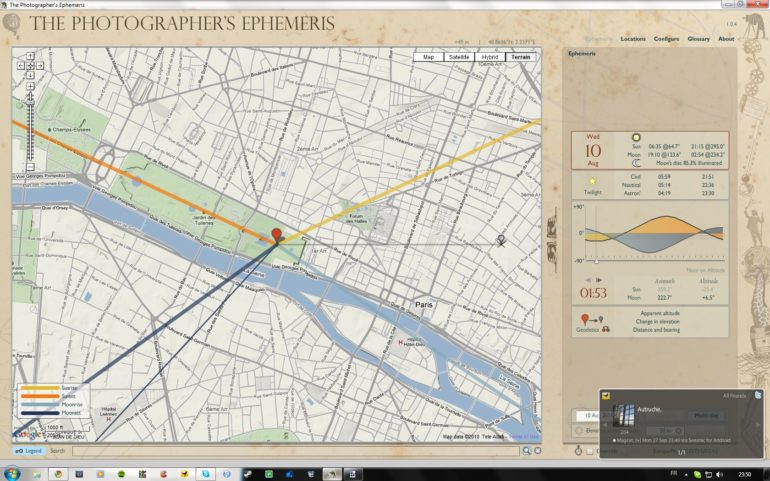
Task: Click the magnifier search icon below map
Action: click(526, 451)
